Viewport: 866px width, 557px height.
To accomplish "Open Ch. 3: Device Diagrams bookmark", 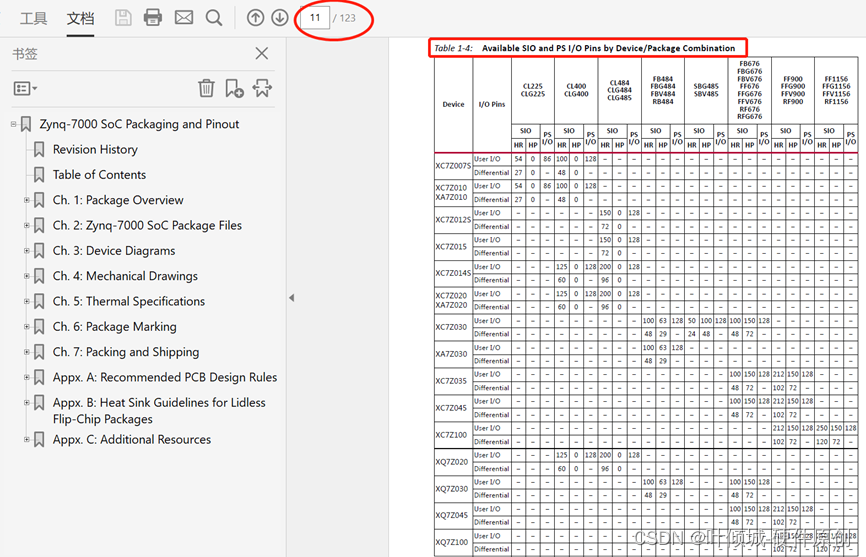I will pyautogui.click(x=114, y=251).
